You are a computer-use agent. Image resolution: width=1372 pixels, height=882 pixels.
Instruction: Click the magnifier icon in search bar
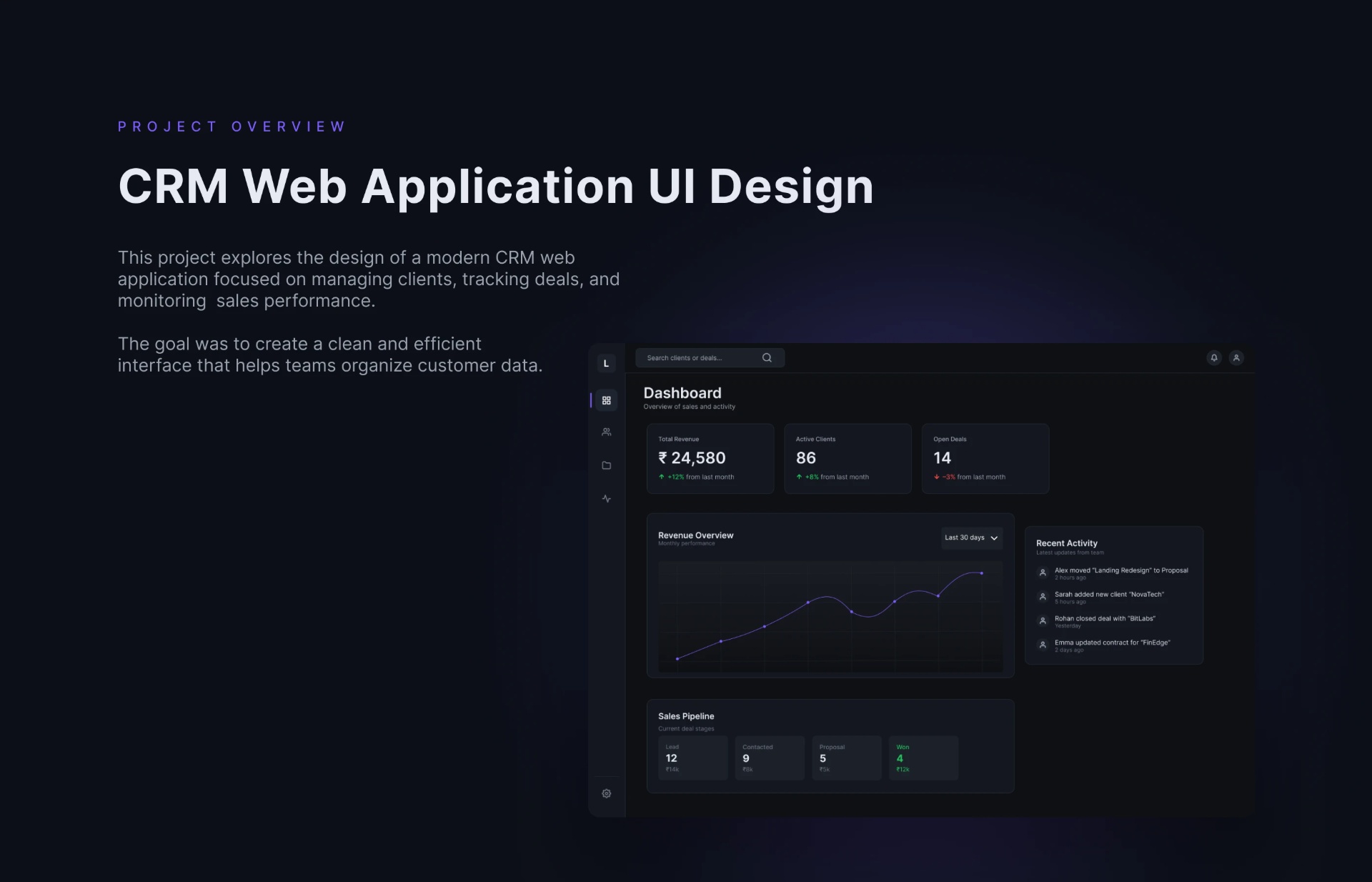pyautogui.click(x=767, y=357)
